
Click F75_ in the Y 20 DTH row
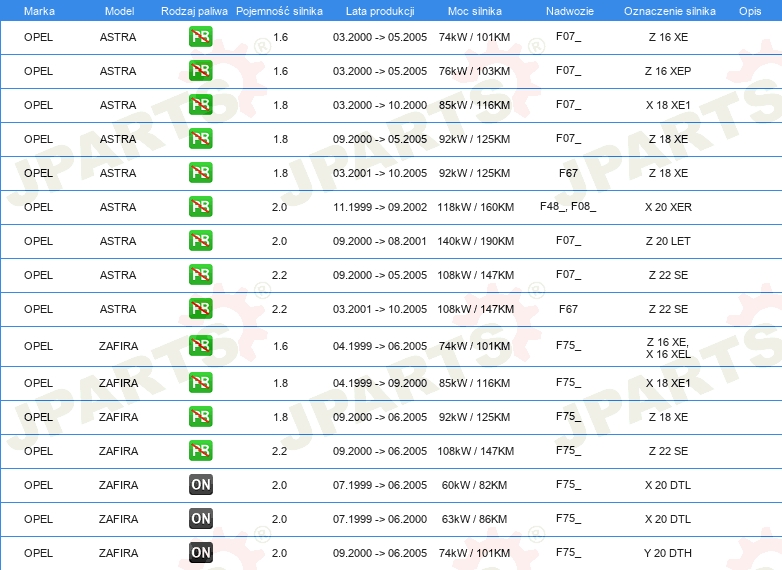[x=569, y=552]
